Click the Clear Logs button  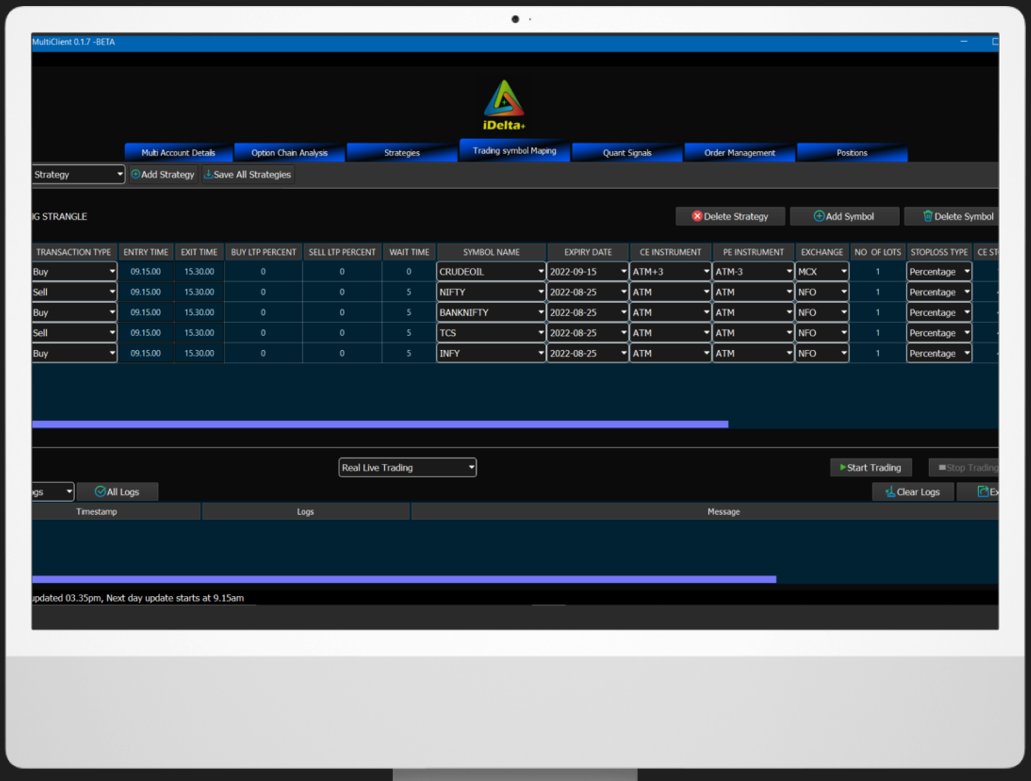913,492
